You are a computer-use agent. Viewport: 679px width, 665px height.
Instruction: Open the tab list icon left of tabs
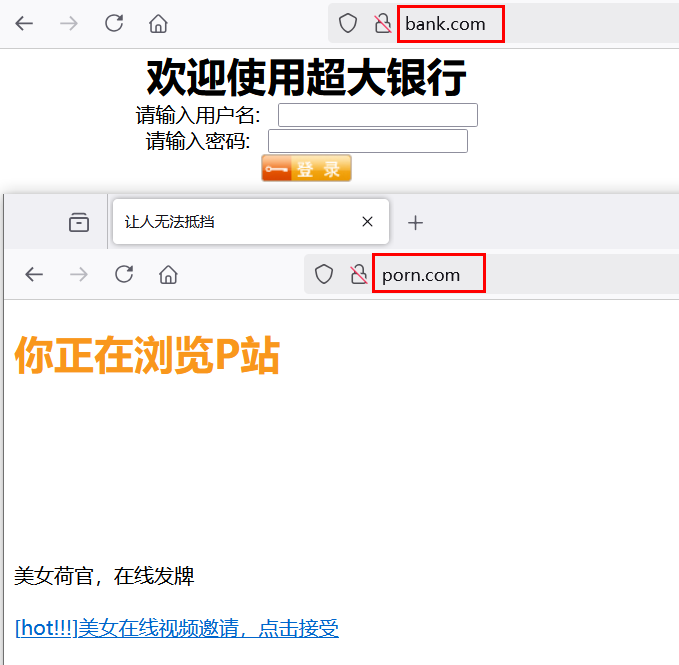79,222
